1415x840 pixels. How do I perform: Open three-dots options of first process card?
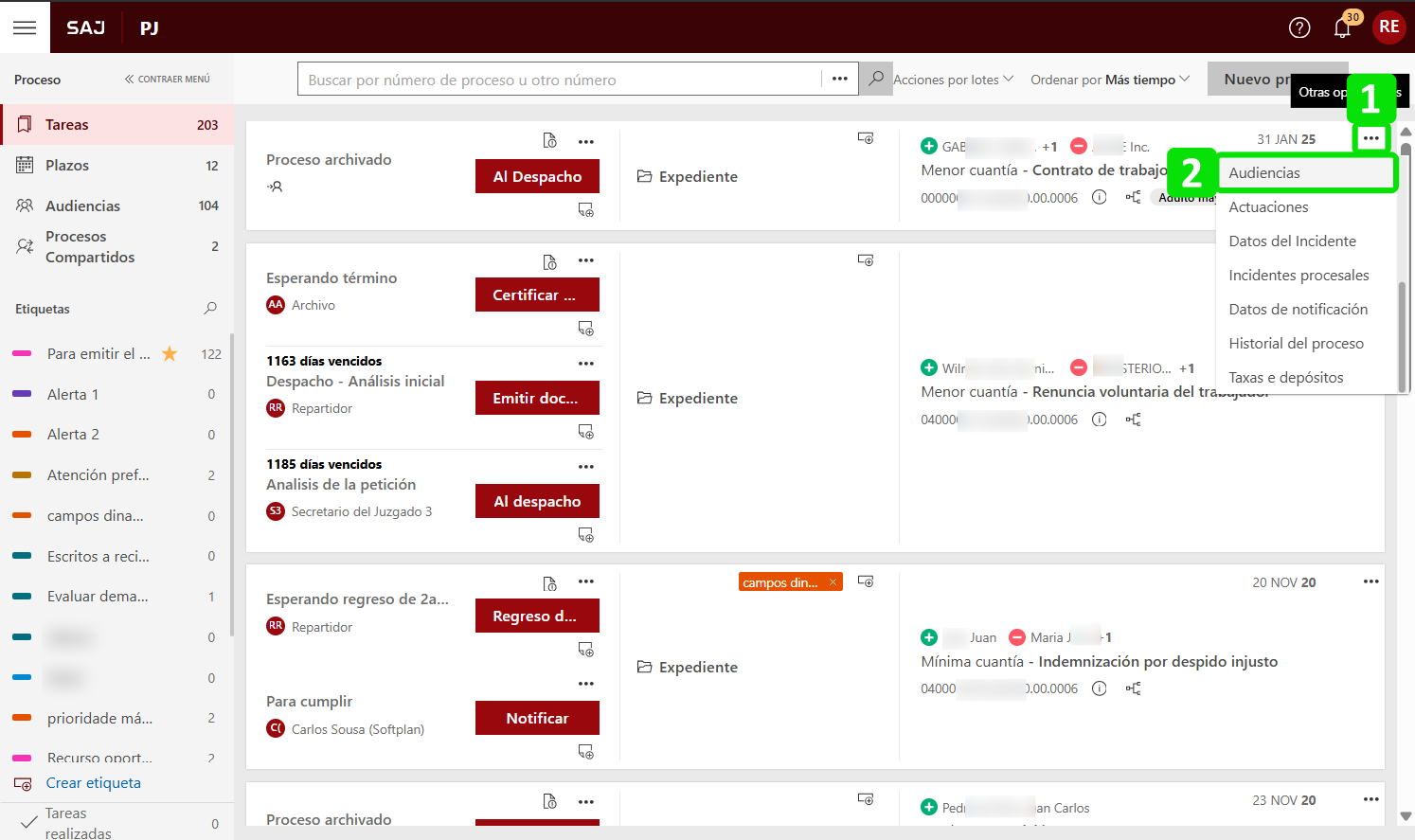[x=1370, y=138]
